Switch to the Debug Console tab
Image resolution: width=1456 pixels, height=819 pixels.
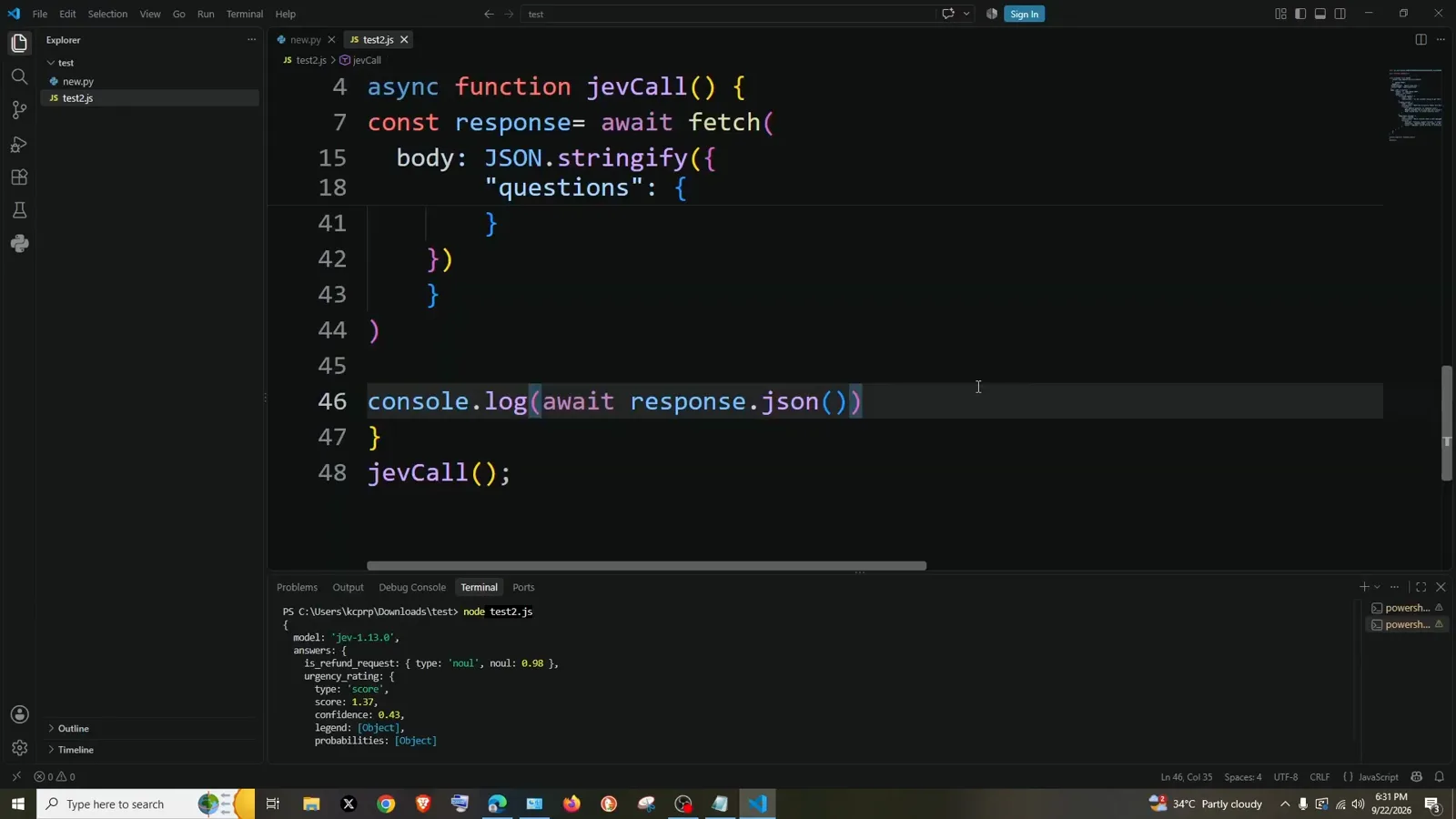tap(412, 588)
